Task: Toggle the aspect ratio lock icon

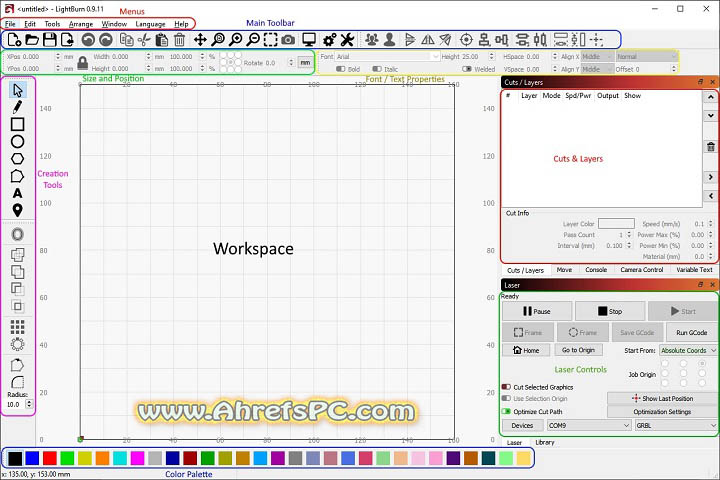Action: tap(83, 62)
